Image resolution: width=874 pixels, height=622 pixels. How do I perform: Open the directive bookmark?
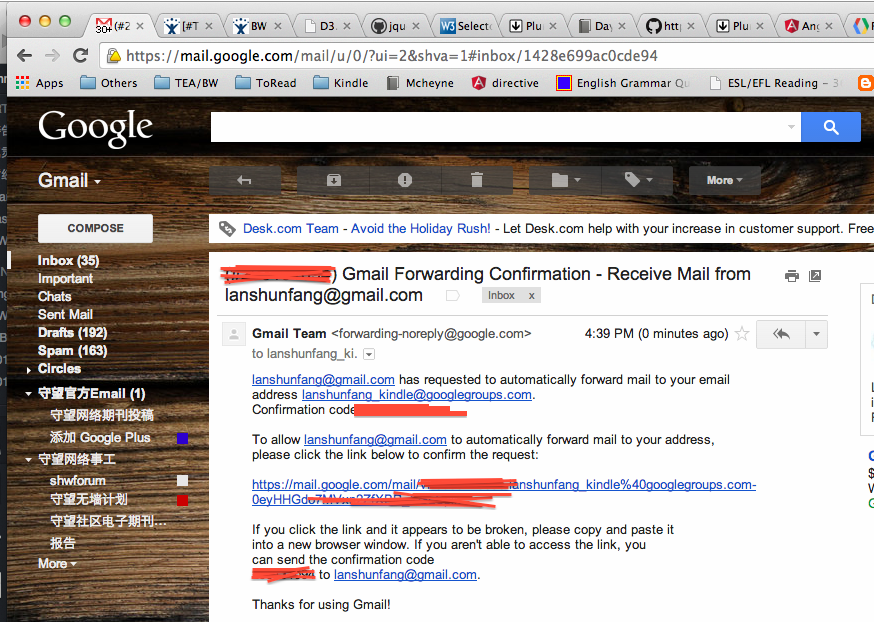click(x=506, y=83)
